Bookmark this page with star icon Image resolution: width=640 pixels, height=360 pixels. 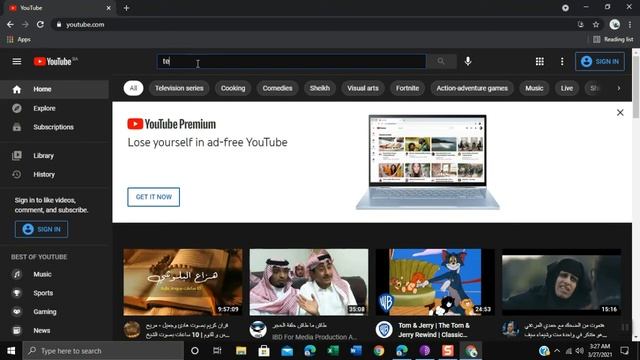pyautogui.click(x=596, y=24)
